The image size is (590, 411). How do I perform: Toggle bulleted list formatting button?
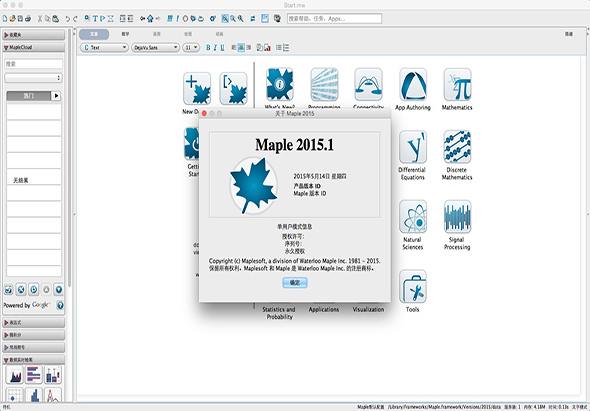[278, 48]
